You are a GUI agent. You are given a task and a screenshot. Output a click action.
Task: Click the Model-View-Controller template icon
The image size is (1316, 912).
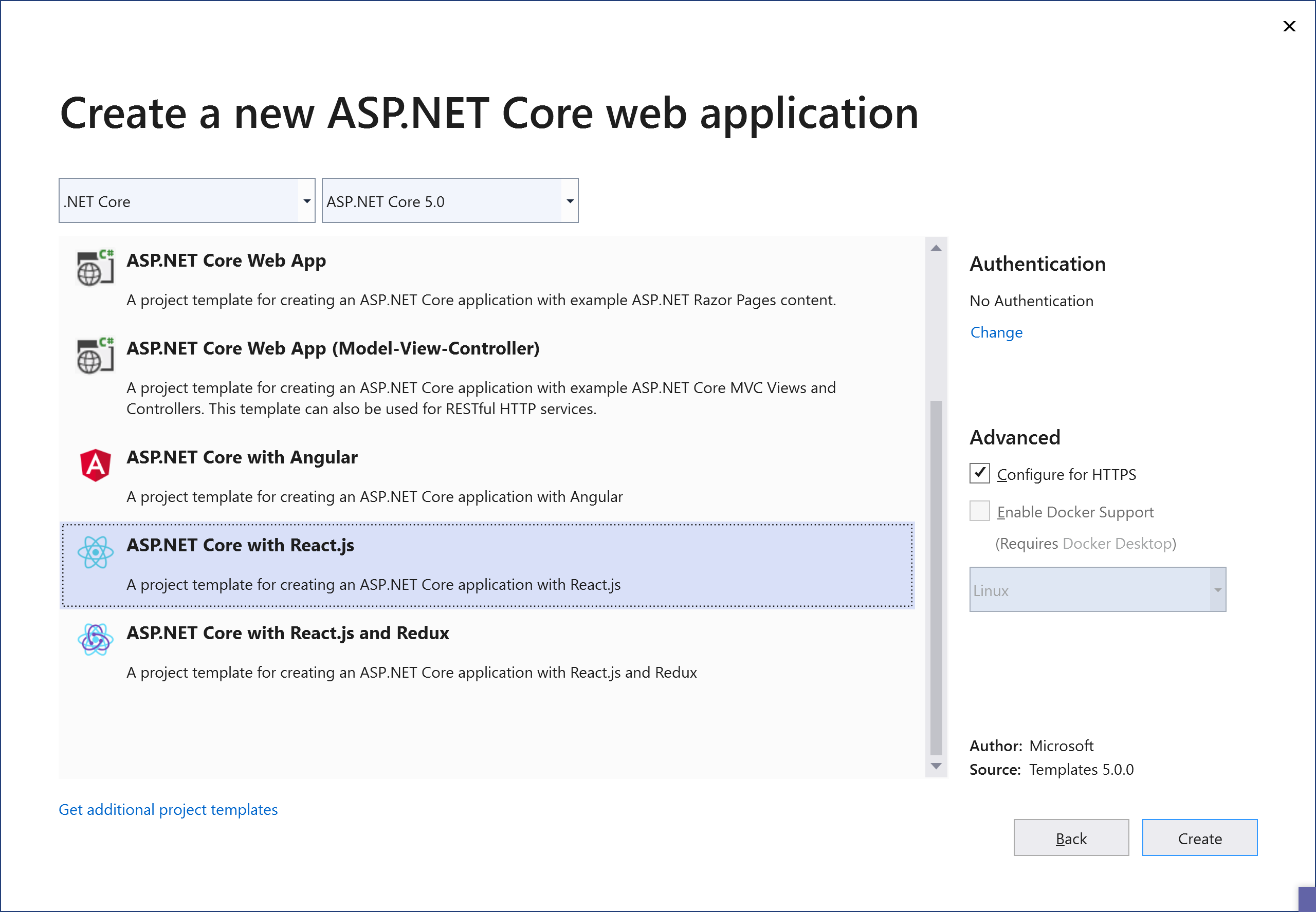[95, 356]
